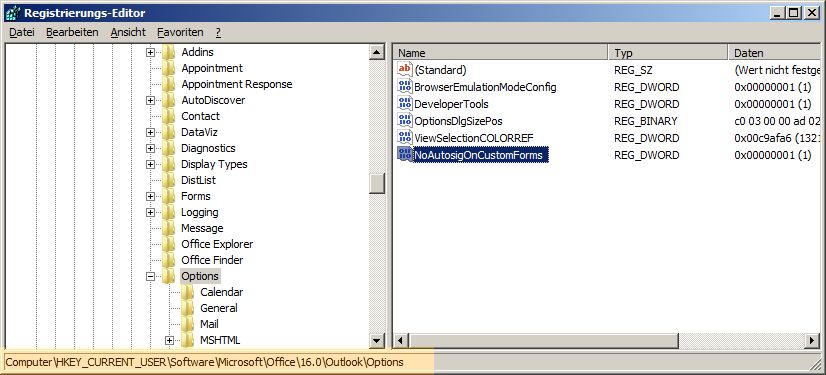This screenshot has width=826, height=375.
Task: Expand the AutoDiscover key
Action: tap(151, 100)
